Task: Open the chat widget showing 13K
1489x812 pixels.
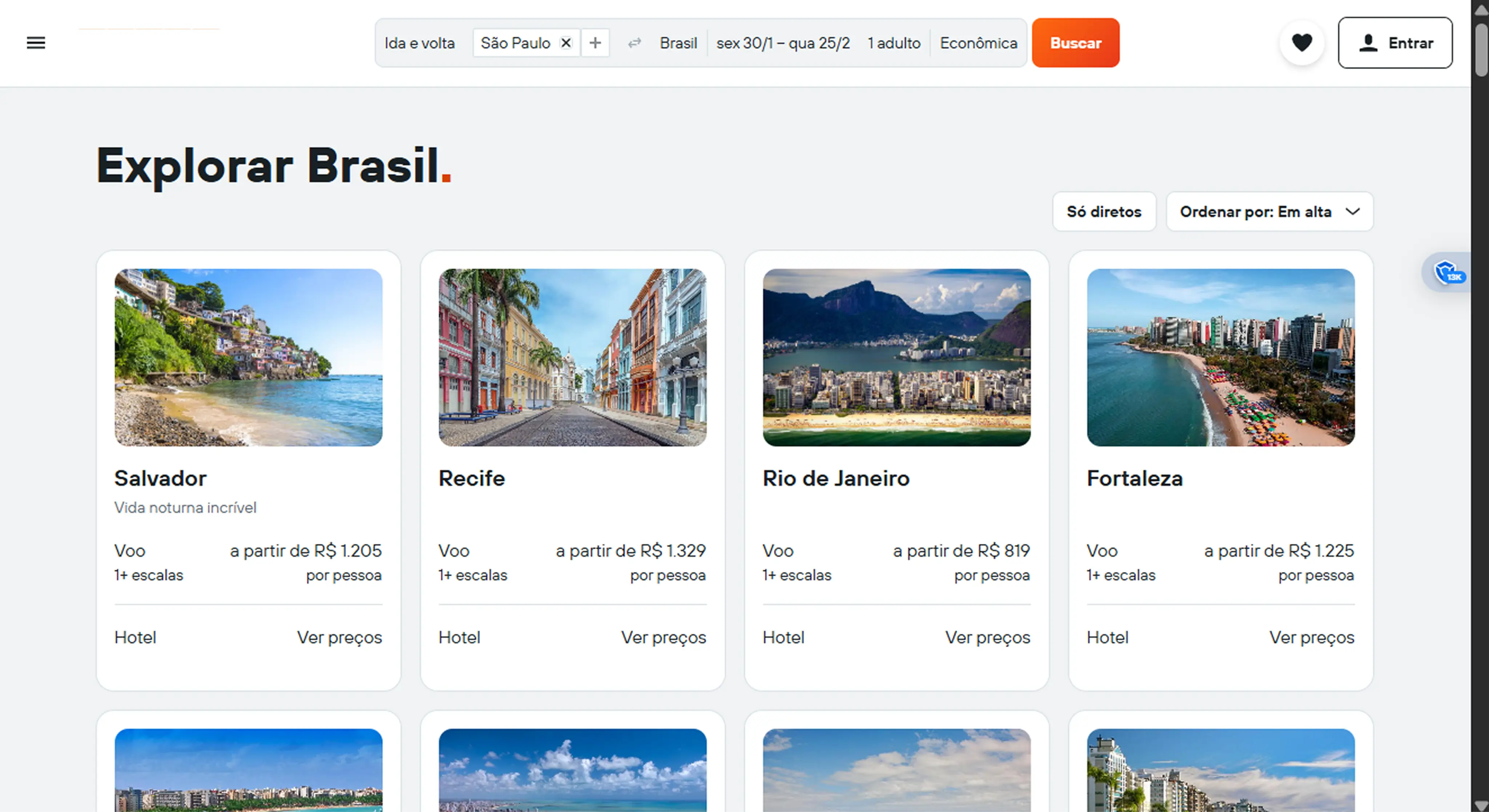Action: [1448, 271]
